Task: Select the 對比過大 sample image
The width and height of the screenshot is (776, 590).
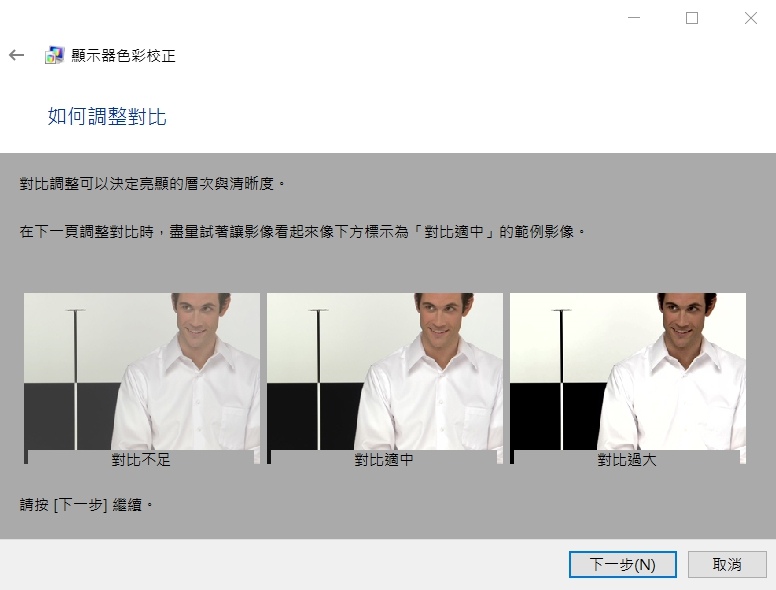Action: click(628, 371)
